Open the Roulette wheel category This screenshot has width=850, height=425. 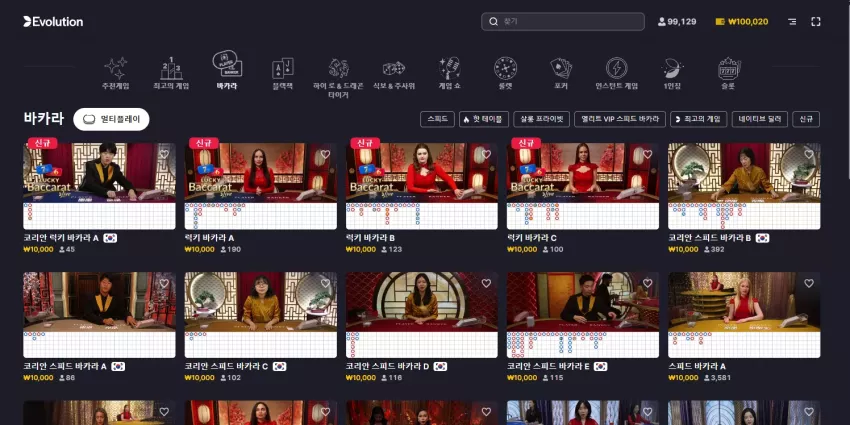[505, 74]
